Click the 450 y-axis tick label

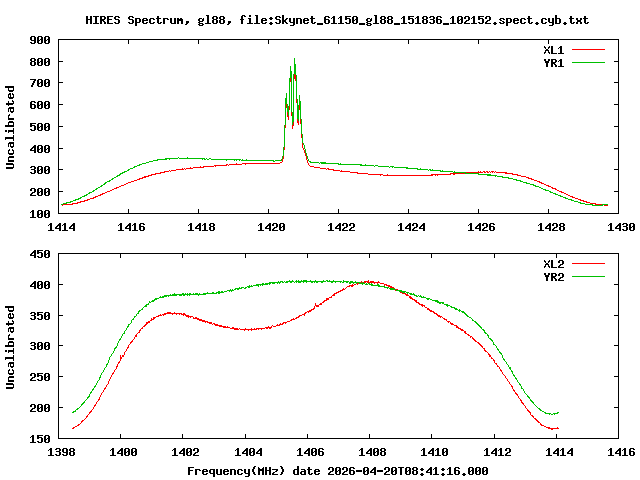tap(40, 254)
